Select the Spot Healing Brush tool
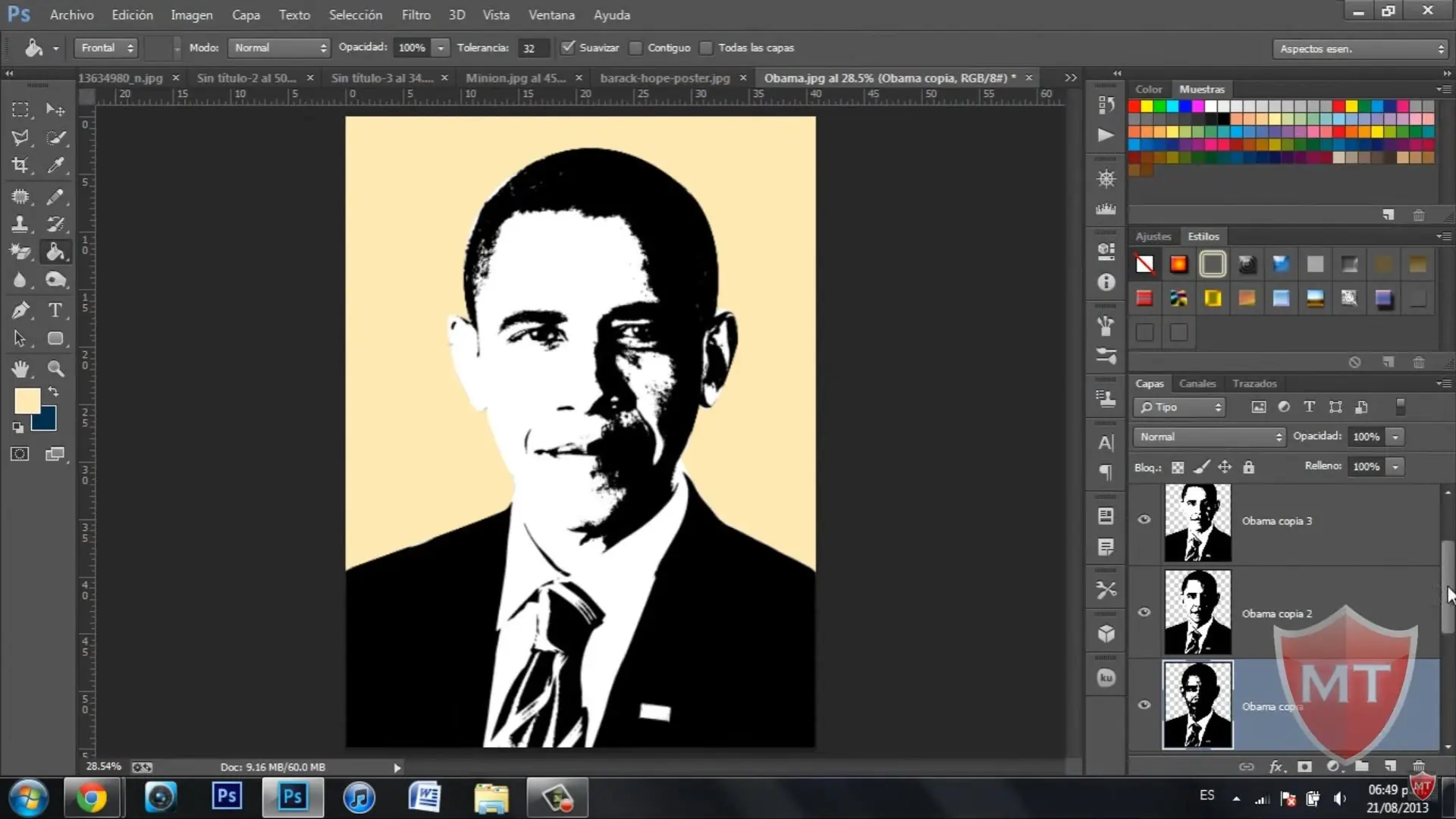This screenshot has width=1456, height=819. (20, 197)
